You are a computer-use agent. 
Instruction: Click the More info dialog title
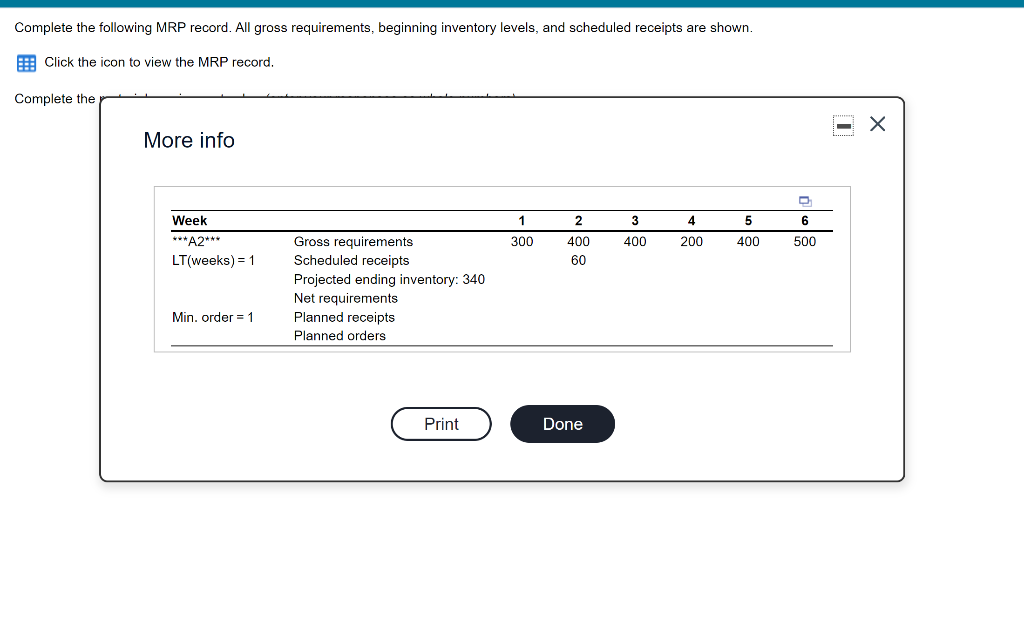[189, 140]
